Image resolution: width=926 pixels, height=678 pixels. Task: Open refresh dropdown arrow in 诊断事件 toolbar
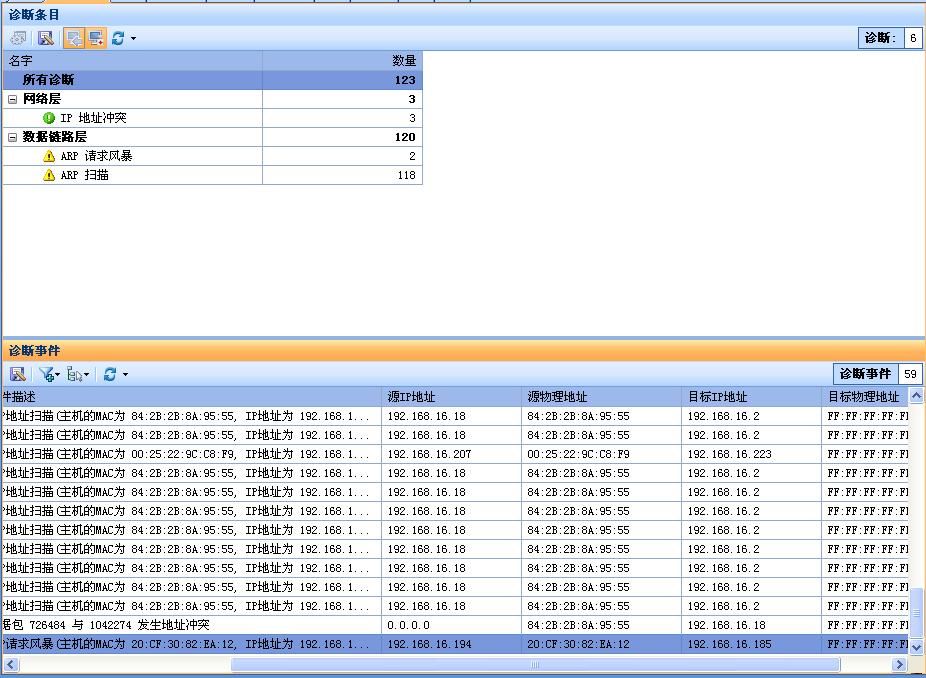click(125, 374)
